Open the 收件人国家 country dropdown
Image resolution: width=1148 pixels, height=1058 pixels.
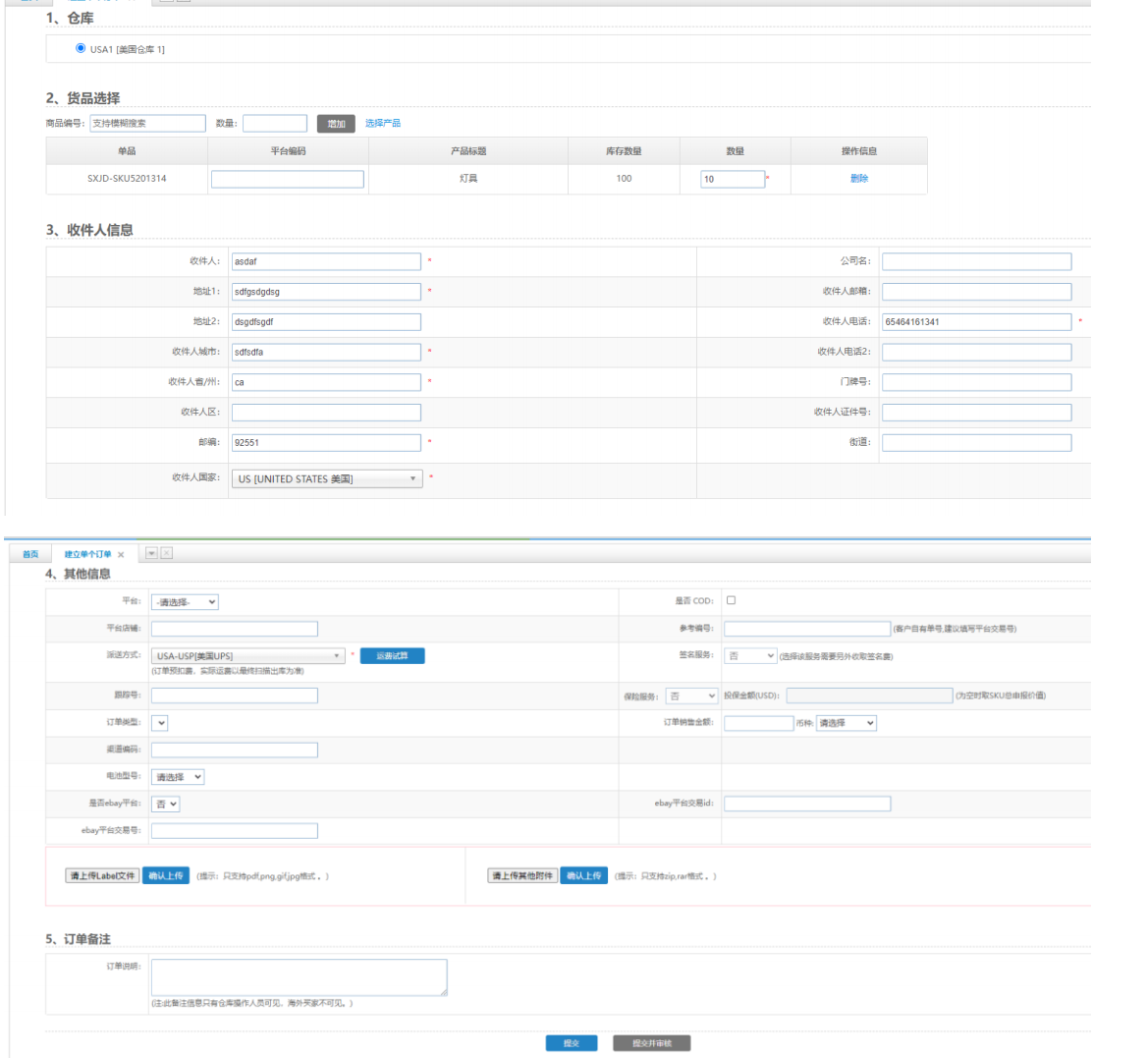(327, 479)
